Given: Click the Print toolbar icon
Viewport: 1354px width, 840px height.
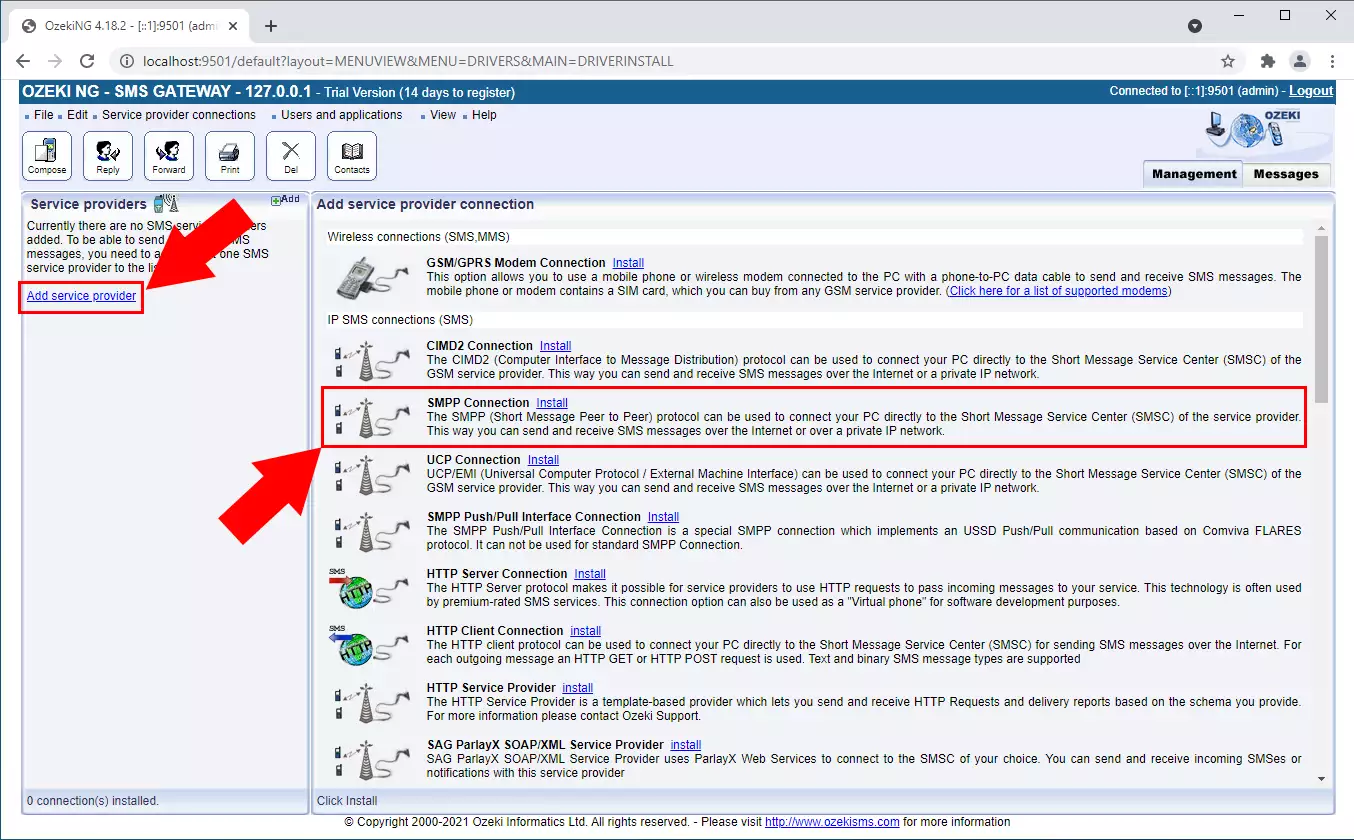Looking at the screenshot, I should [230, 156].
